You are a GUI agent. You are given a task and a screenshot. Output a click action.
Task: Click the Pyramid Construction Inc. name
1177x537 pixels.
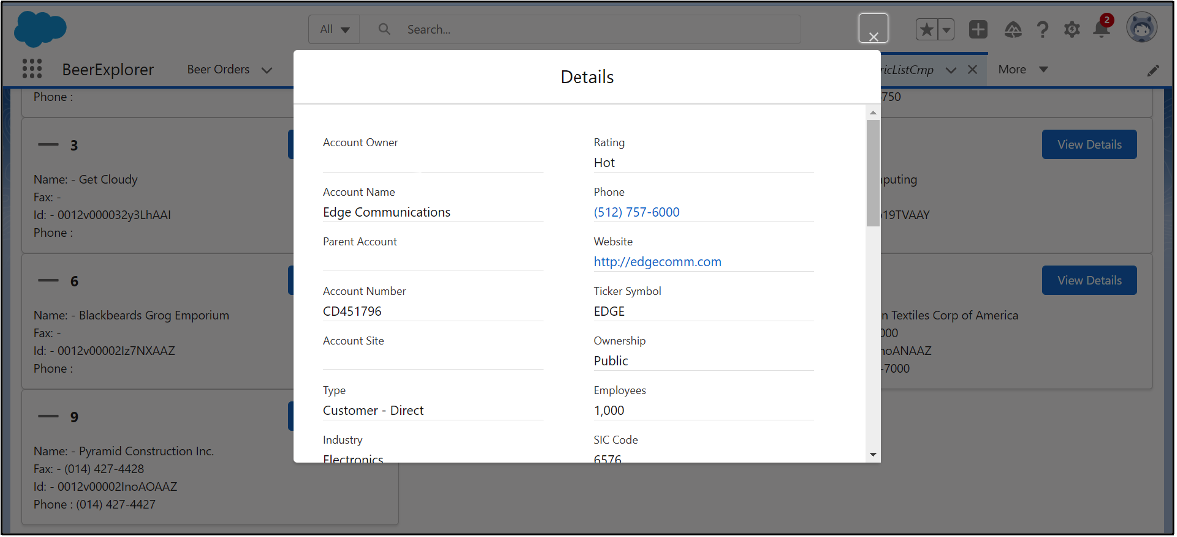[x=146, y=451]
